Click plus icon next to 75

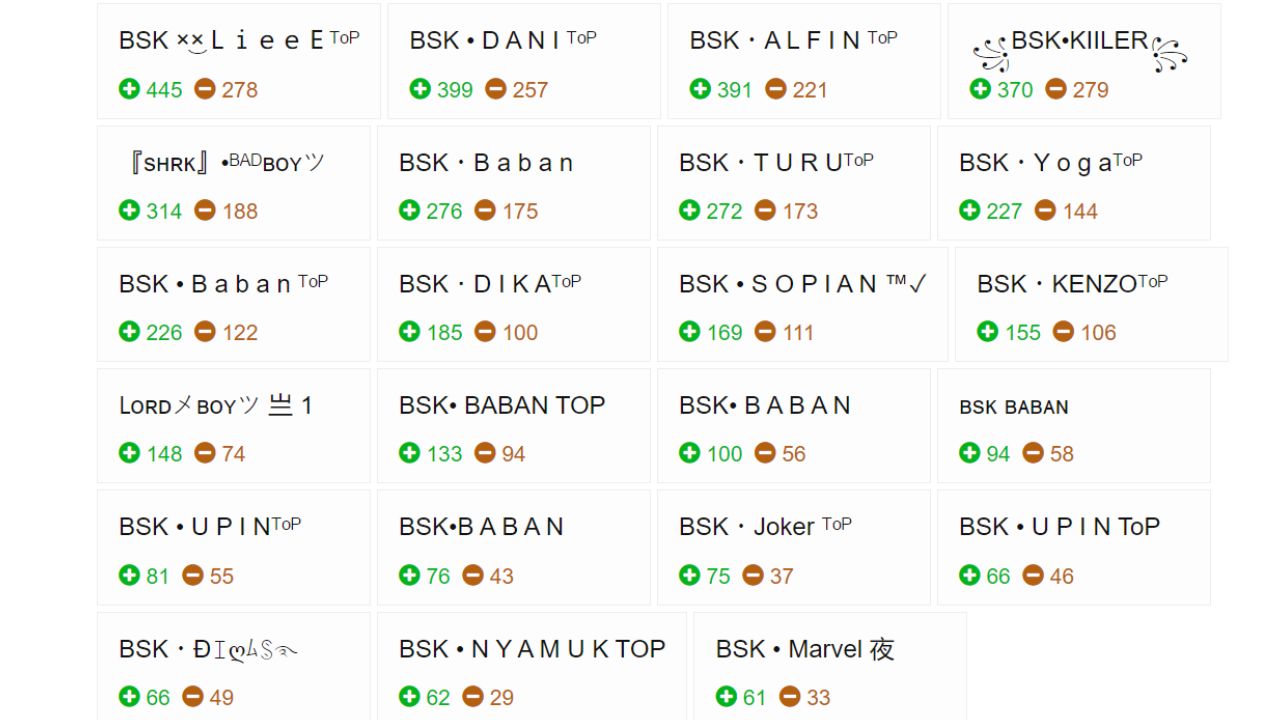click(x=689, y=575)
